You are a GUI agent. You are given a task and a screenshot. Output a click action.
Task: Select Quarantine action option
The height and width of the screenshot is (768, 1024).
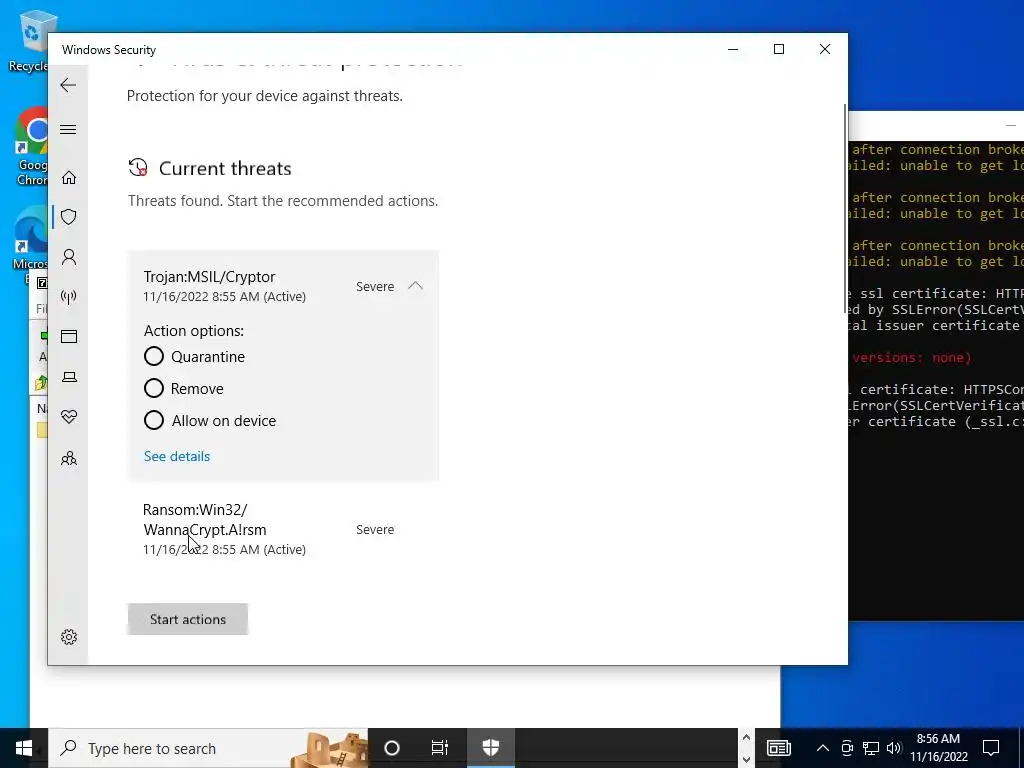[x=153, y=357]
